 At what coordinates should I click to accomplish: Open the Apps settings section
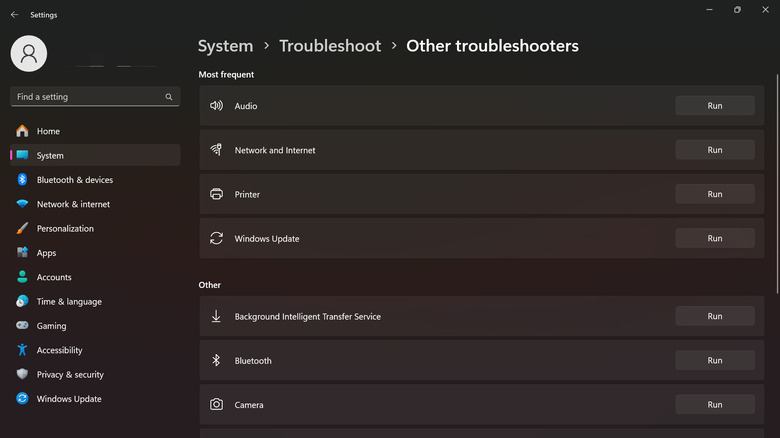pos(46,253)
